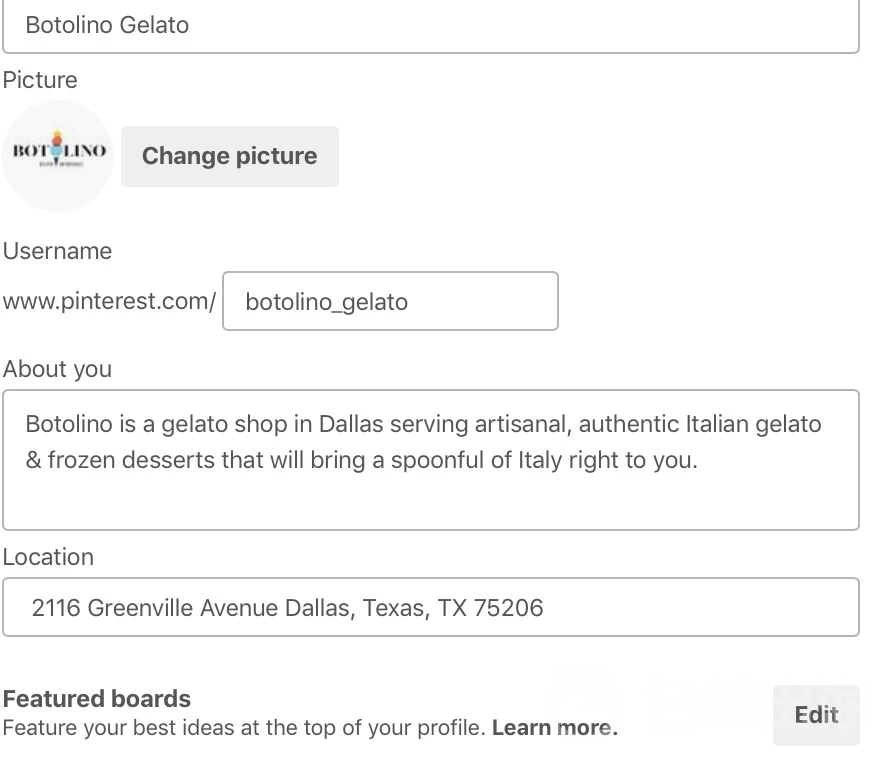Click the Featured boards heading
This screenshot has height=774, width=888.
(x=97, y=698)
